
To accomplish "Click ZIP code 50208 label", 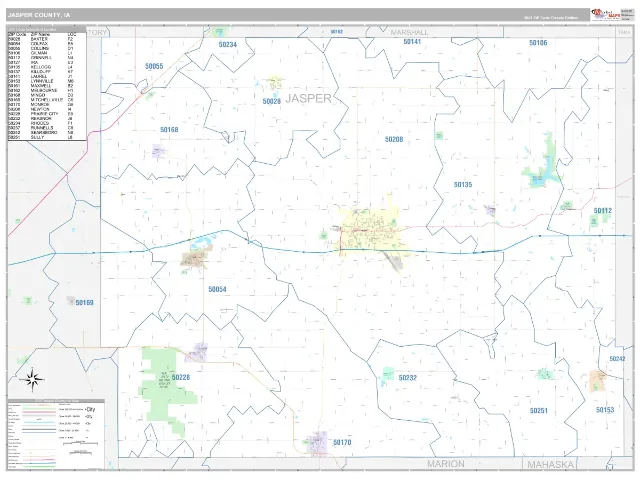I will tap(394, 139).
